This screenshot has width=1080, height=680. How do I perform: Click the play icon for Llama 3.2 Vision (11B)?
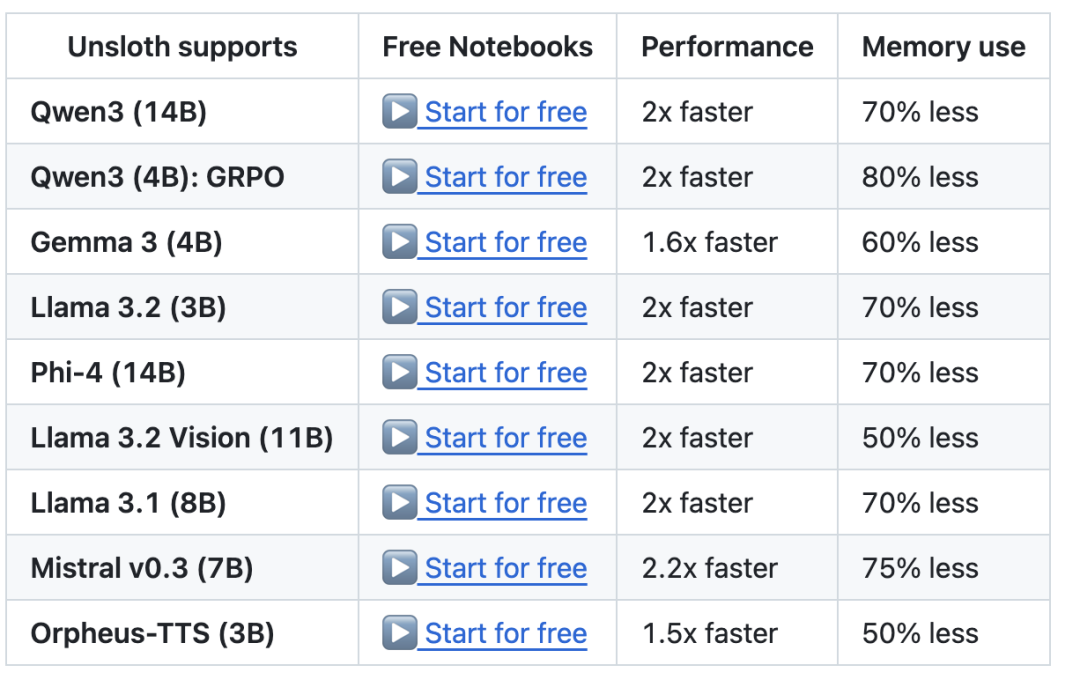(x=399, y=437)
